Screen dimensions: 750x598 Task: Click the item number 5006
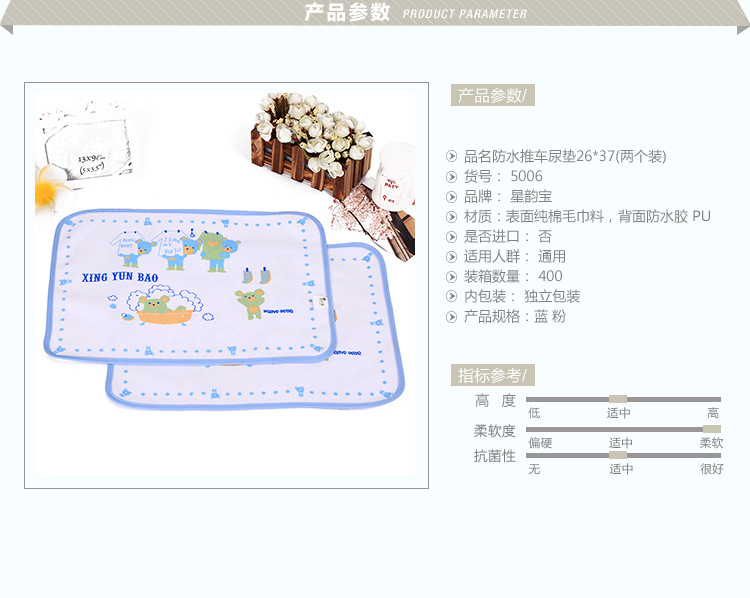pyautogui.click(x=526, y=176)
